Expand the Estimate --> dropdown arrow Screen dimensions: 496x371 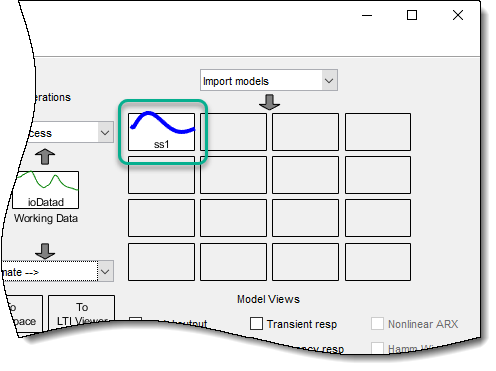pos(105,272)
